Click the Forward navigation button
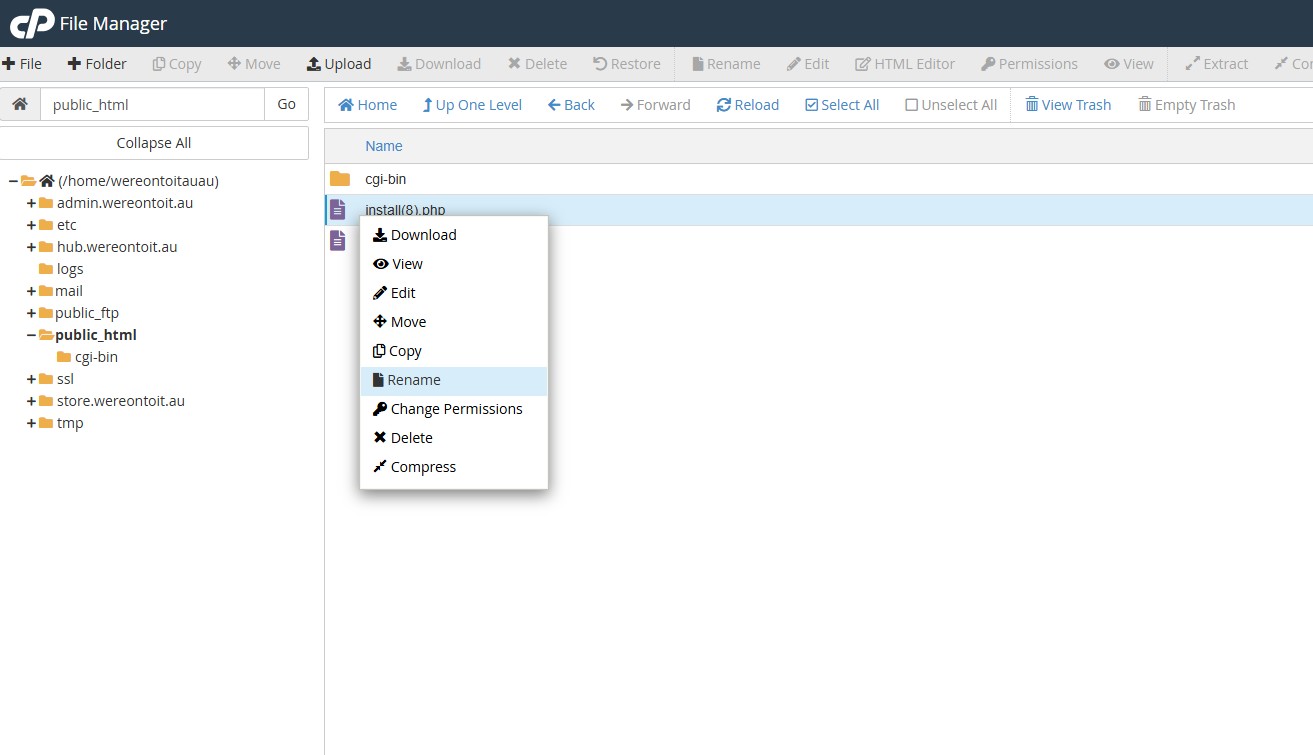Viewport: 1313px width, 755px height. click(655, 105)
